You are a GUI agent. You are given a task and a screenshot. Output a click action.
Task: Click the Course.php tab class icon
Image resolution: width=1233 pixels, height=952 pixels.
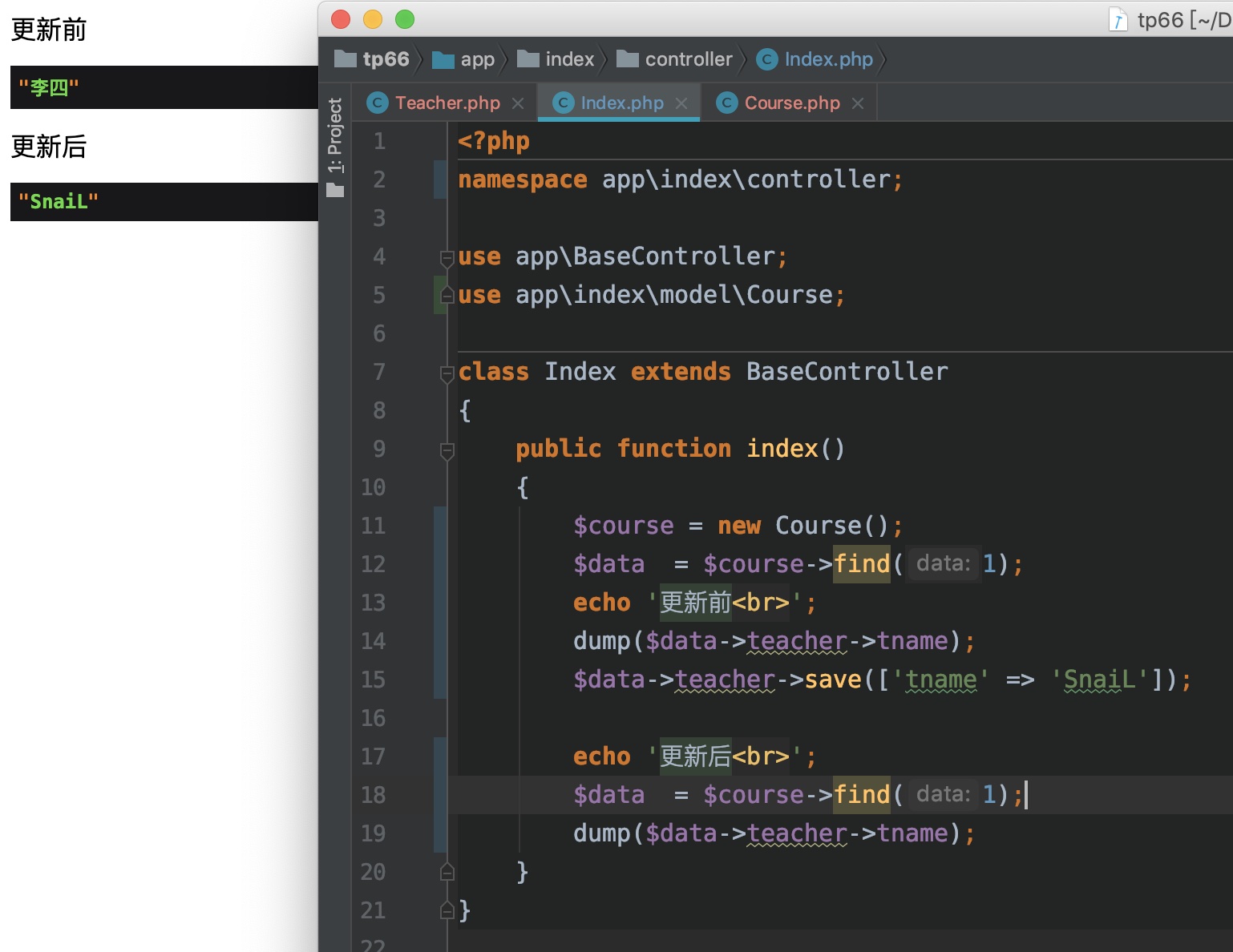click(x=727, y=103)
